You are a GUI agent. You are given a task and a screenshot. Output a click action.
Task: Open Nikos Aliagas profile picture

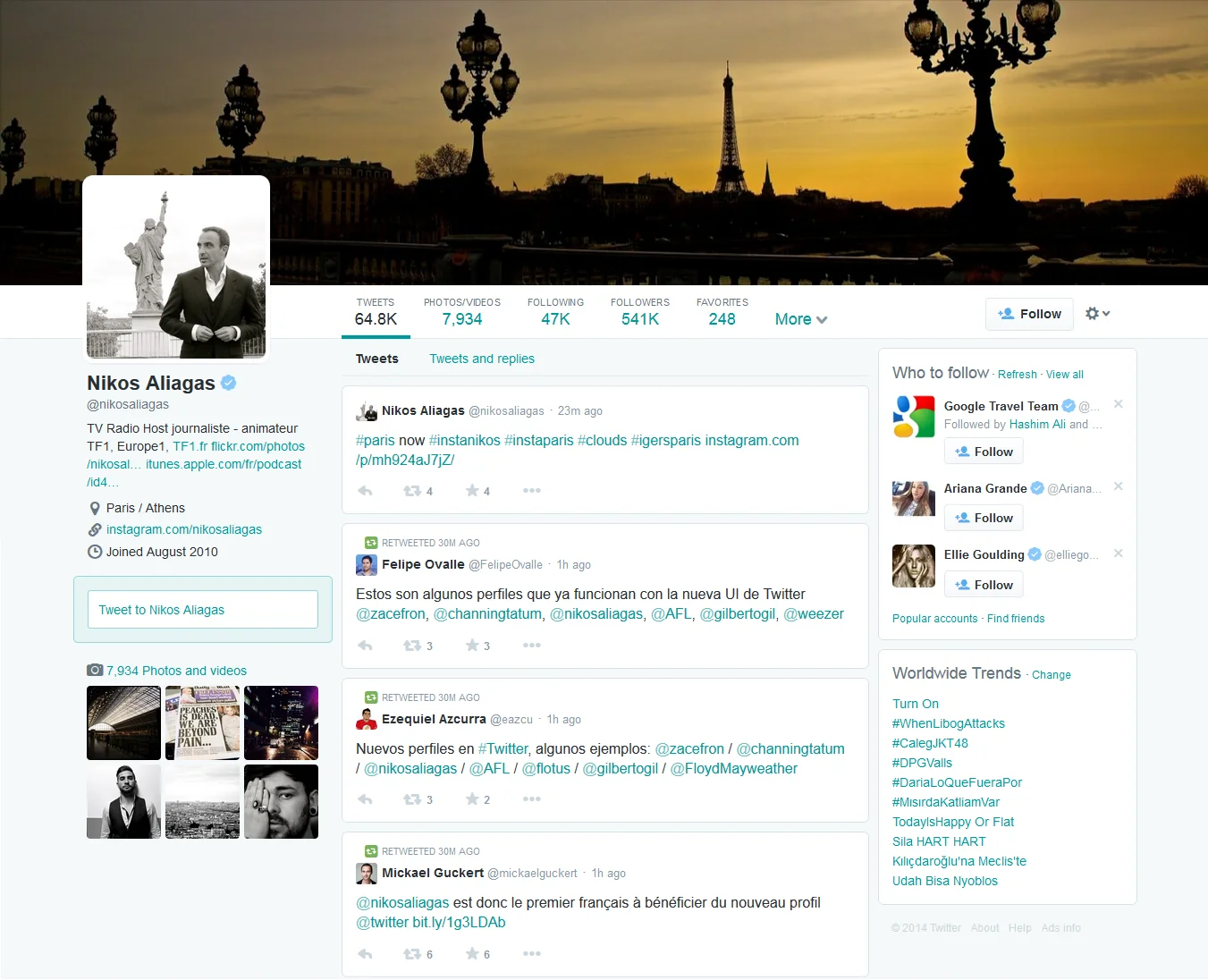176,269
